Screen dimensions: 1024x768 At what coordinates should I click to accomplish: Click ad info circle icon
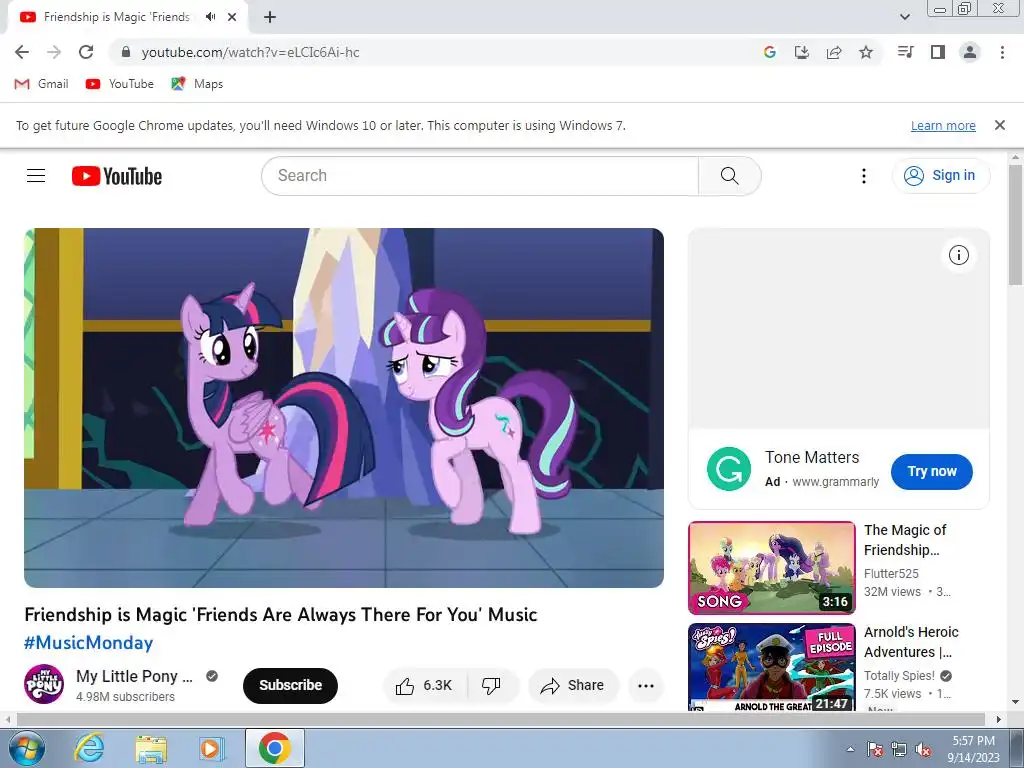click(959, 255)
